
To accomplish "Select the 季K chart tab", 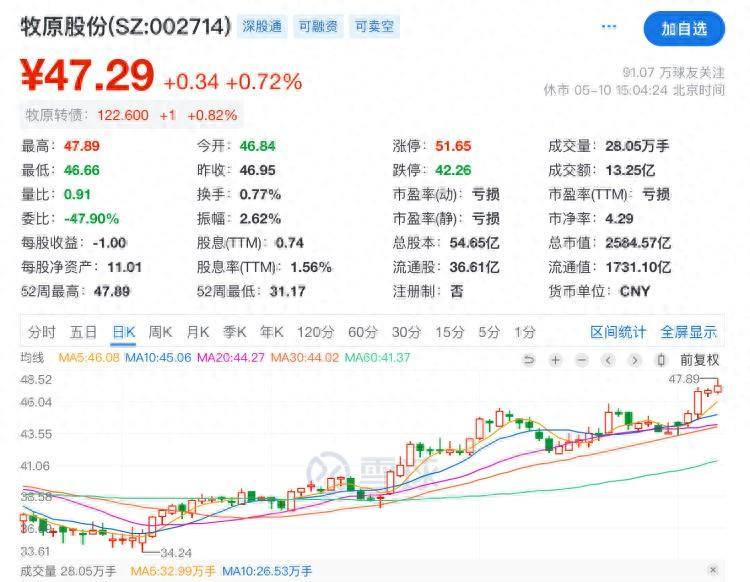I will (235, 332).
